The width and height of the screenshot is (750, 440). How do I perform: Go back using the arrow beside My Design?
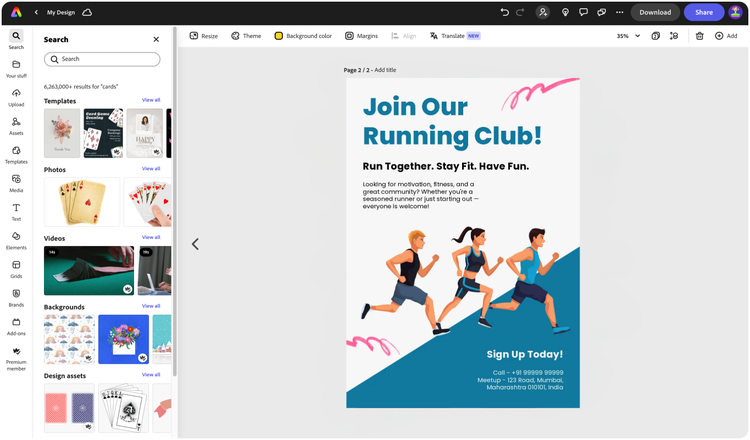coord(36,12)
